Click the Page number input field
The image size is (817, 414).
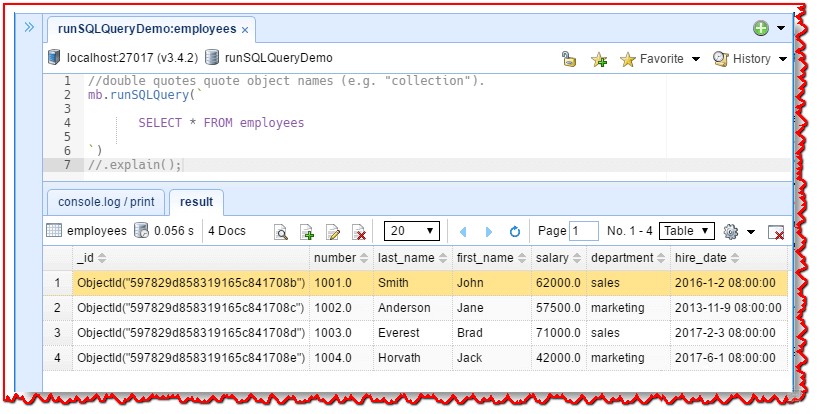pyautogui.click(x=583, y=231)
